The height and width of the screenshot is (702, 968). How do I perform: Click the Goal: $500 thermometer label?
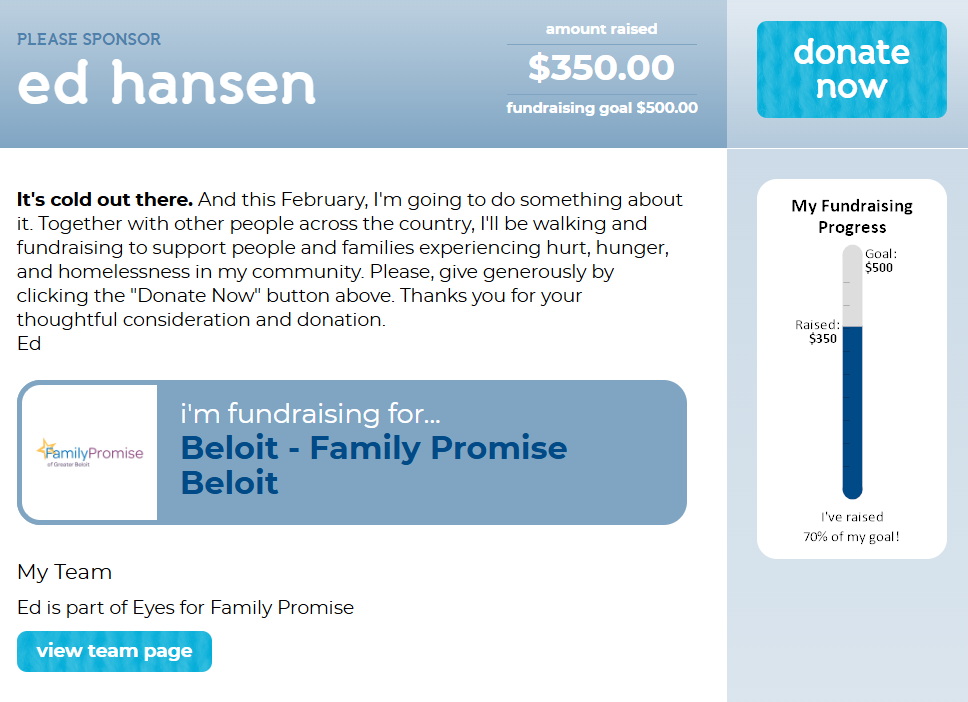click(x=880, y=261)
